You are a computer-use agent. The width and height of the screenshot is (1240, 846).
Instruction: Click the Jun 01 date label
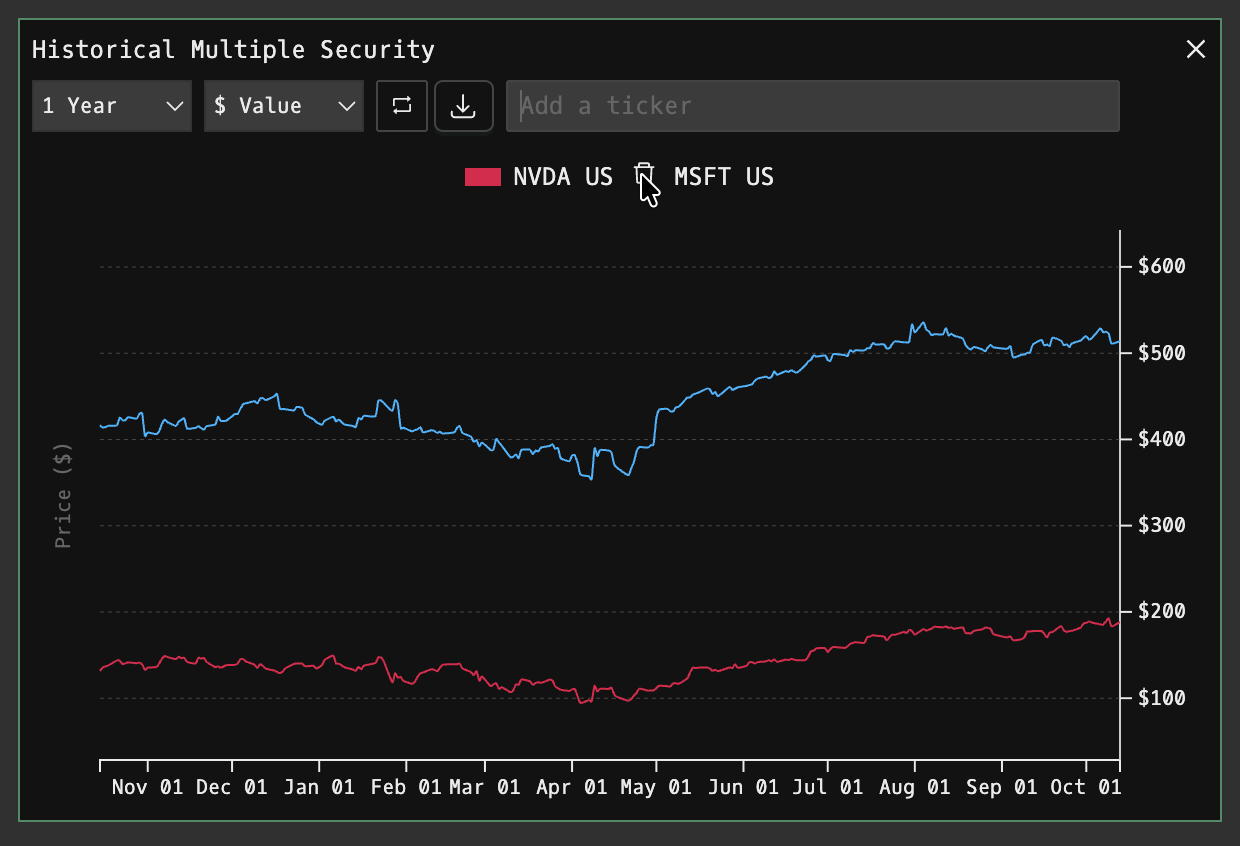pos(742,788)
